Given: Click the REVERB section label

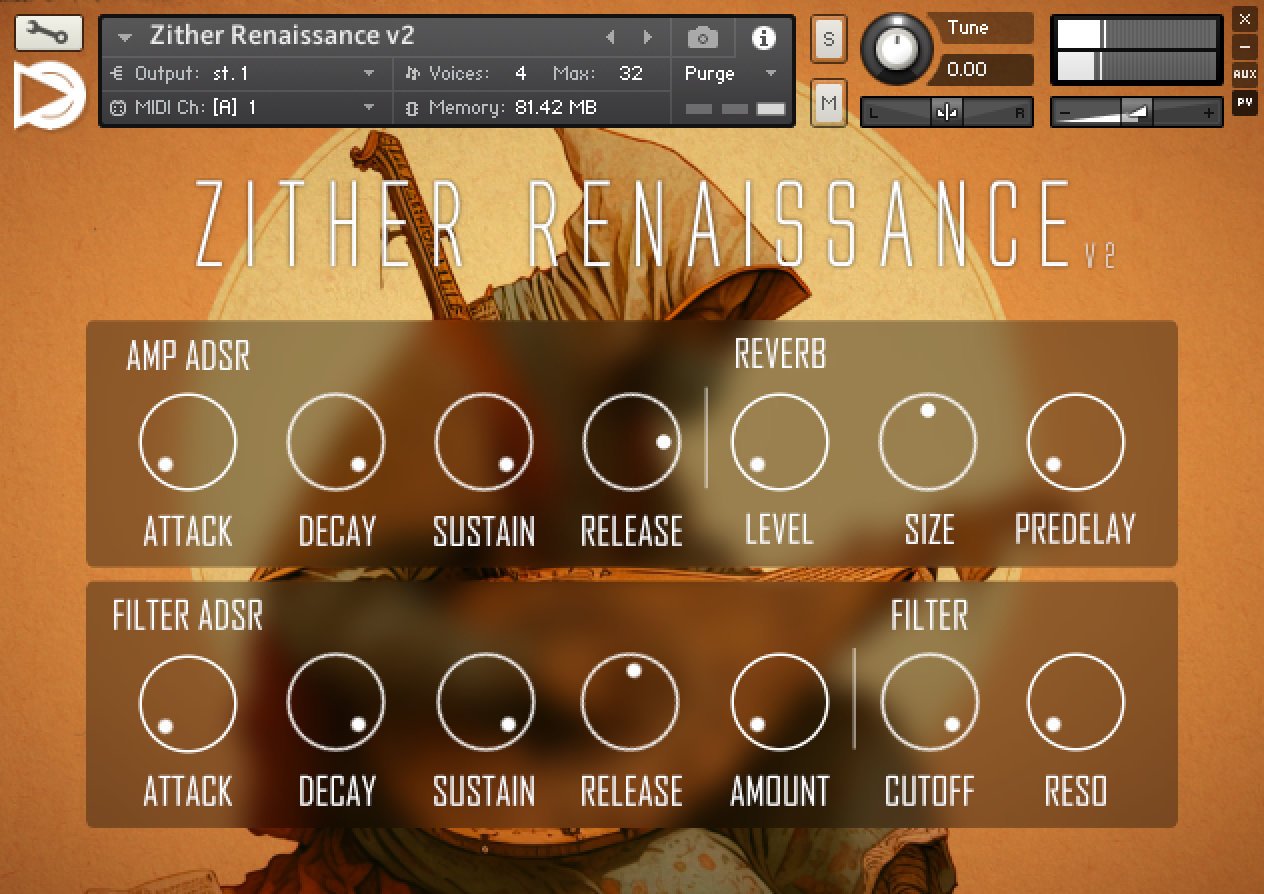Looking at the screenshot, I should click(780, 354).
